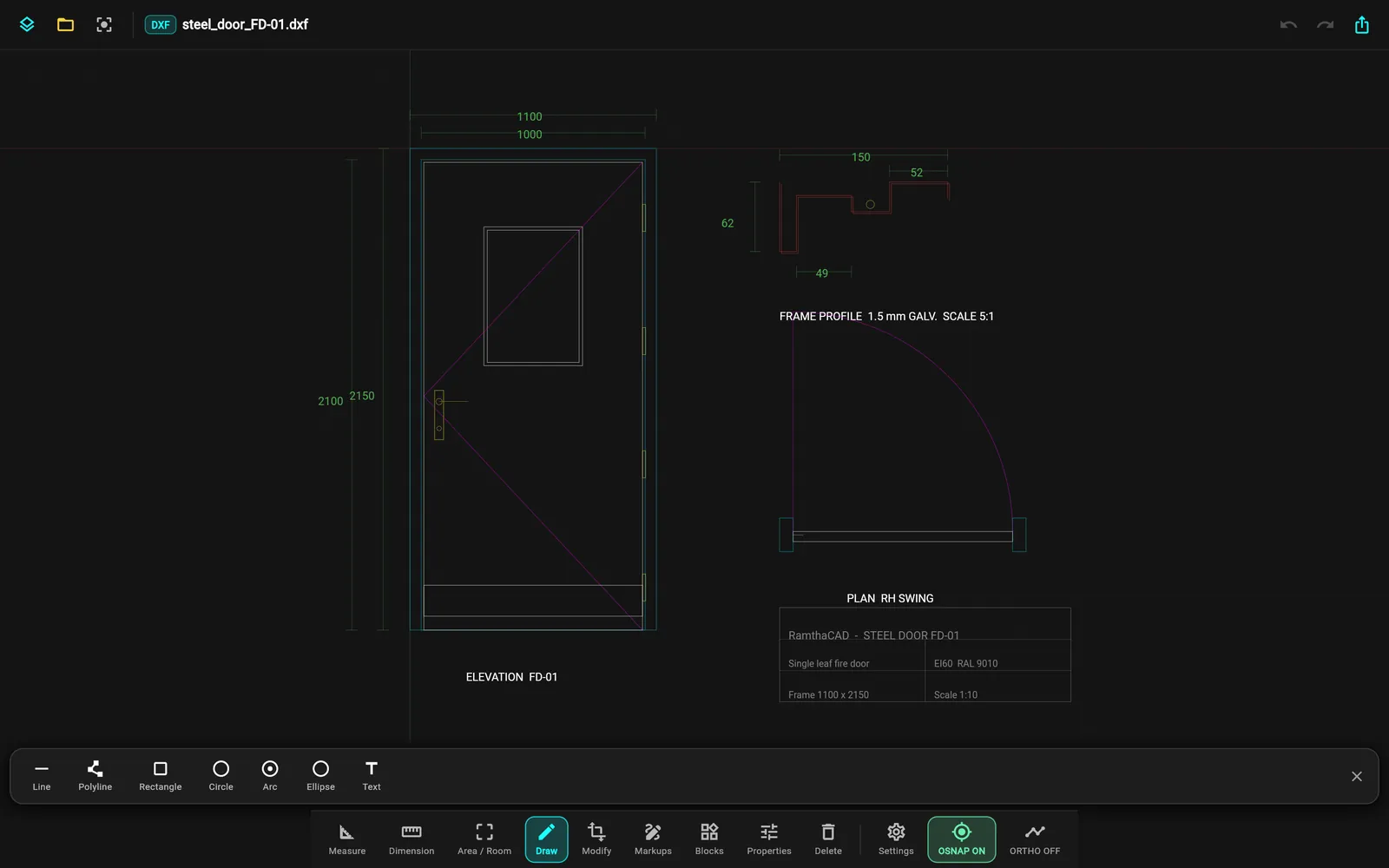Select the Rectangle draw tool
The width and height of the screenshot is (1389, 868).
161,776
